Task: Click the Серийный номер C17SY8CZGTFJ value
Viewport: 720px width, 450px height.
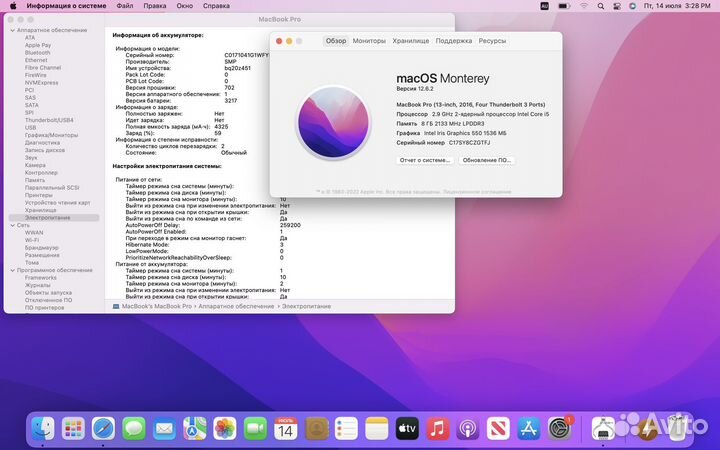Action: click(x=469, y=143)
